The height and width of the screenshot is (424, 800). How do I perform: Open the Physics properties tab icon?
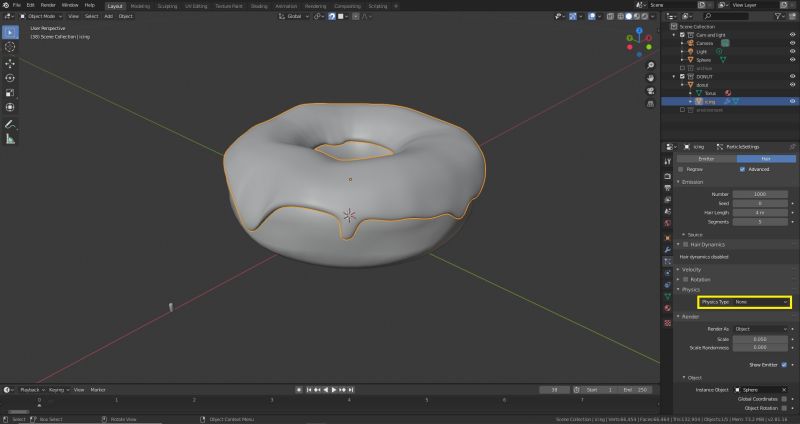point(667,273)
